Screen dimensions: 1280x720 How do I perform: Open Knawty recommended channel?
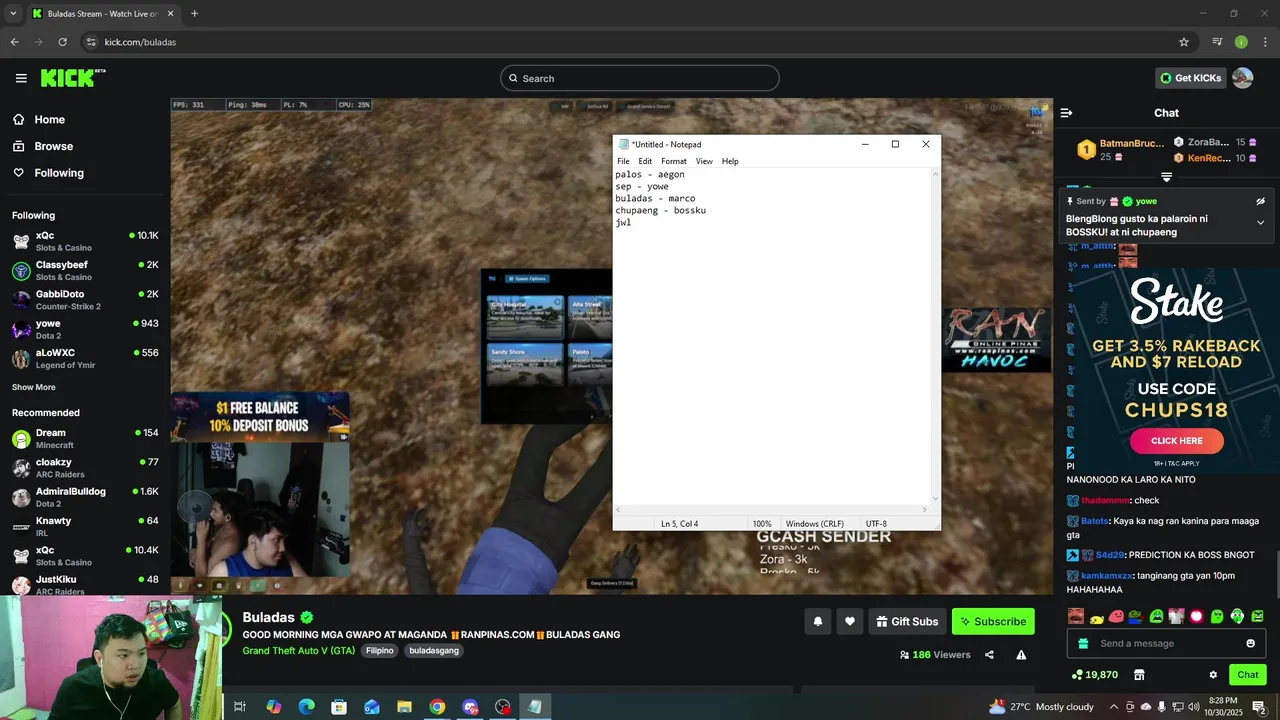click(x=85, y=526)
